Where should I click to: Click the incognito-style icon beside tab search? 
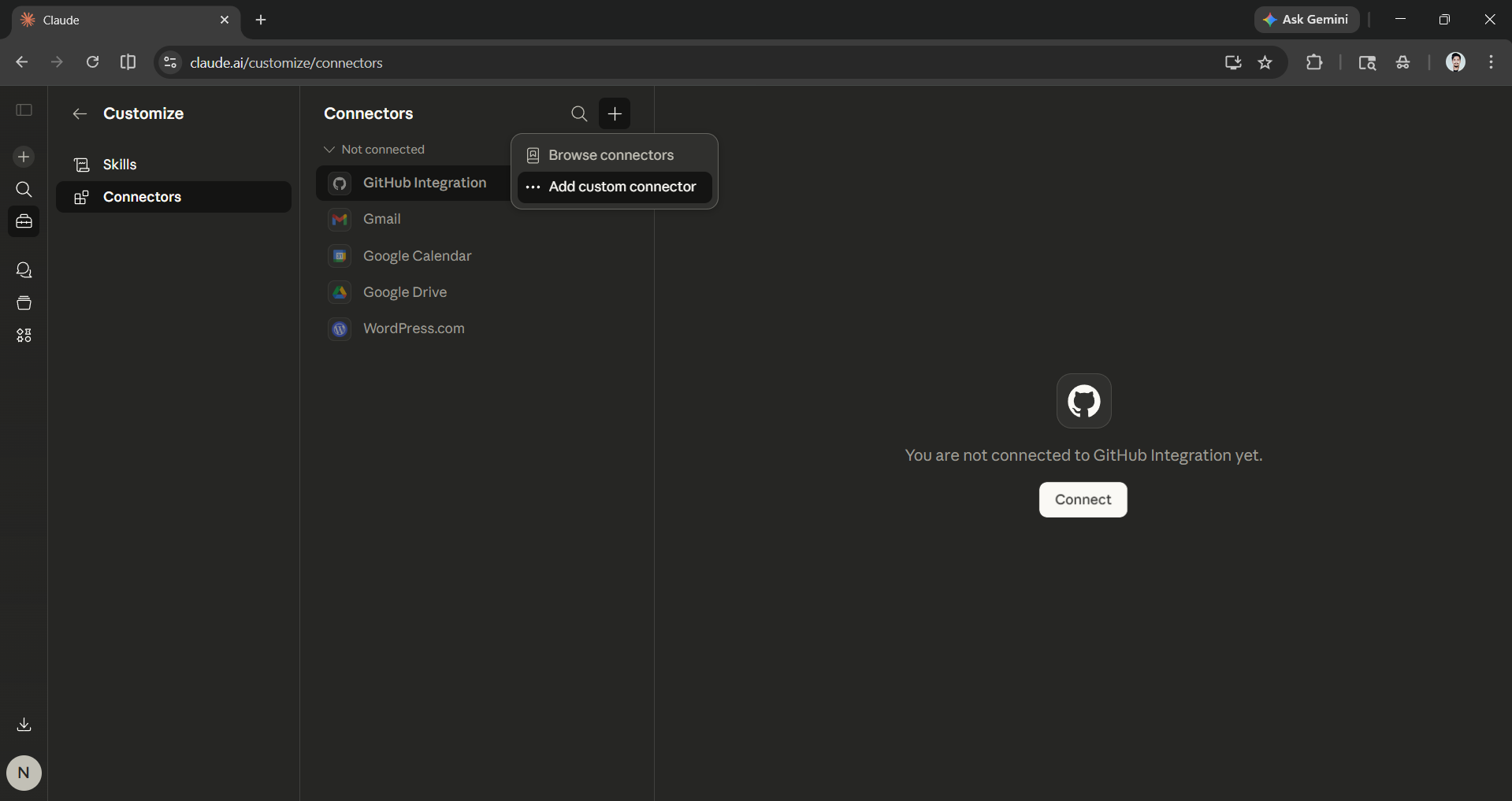click(x=1402, y=62)
